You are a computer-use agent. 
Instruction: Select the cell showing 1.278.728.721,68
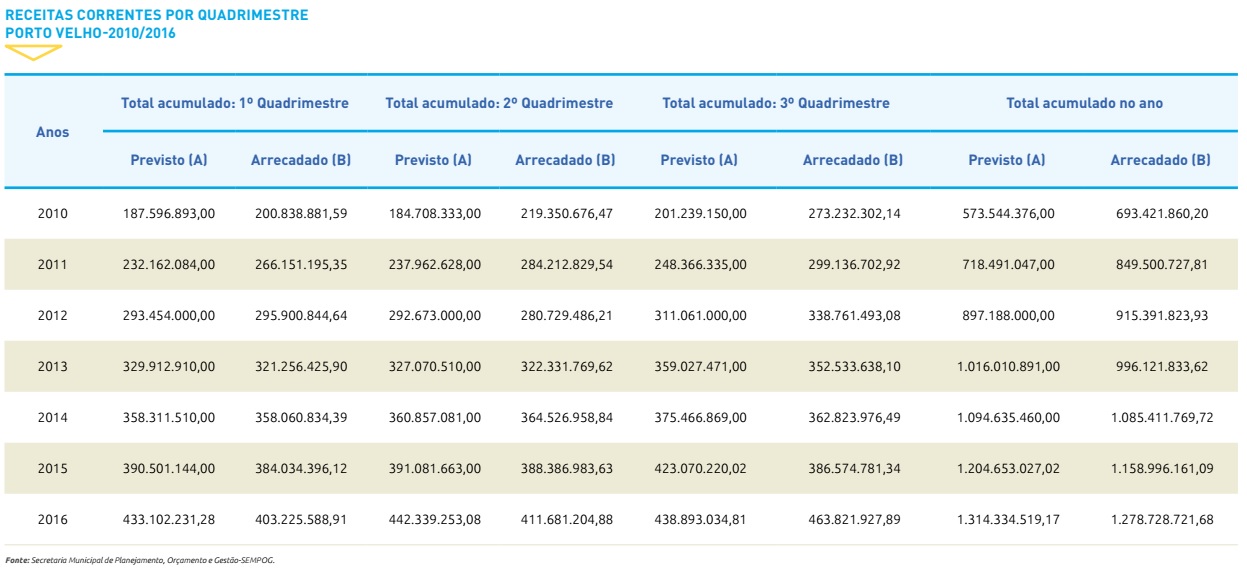tap(1160, 519)
